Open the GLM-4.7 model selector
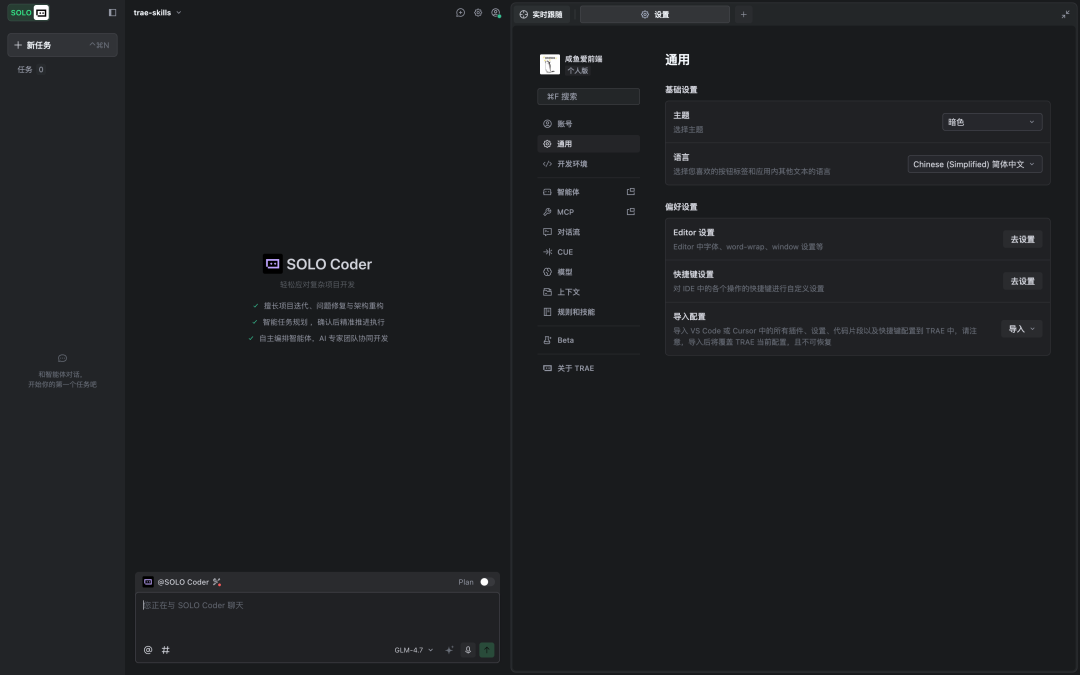The image size is (1080, 675). [413, 650]
